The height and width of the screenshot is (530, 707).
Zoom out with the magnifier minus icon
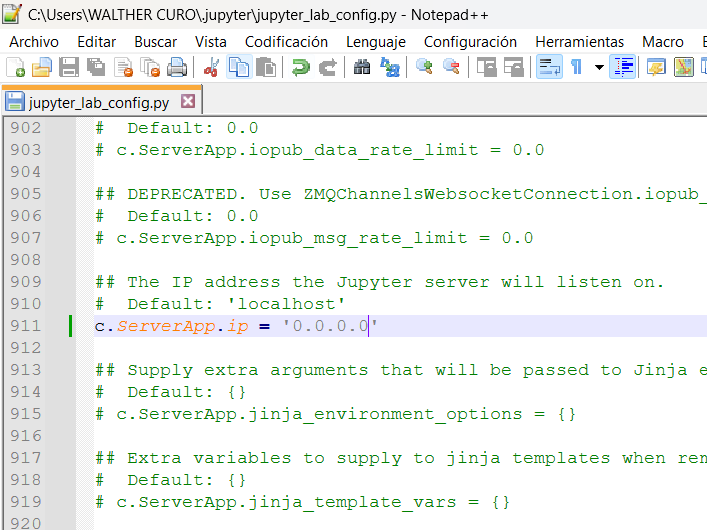point(451,68)
